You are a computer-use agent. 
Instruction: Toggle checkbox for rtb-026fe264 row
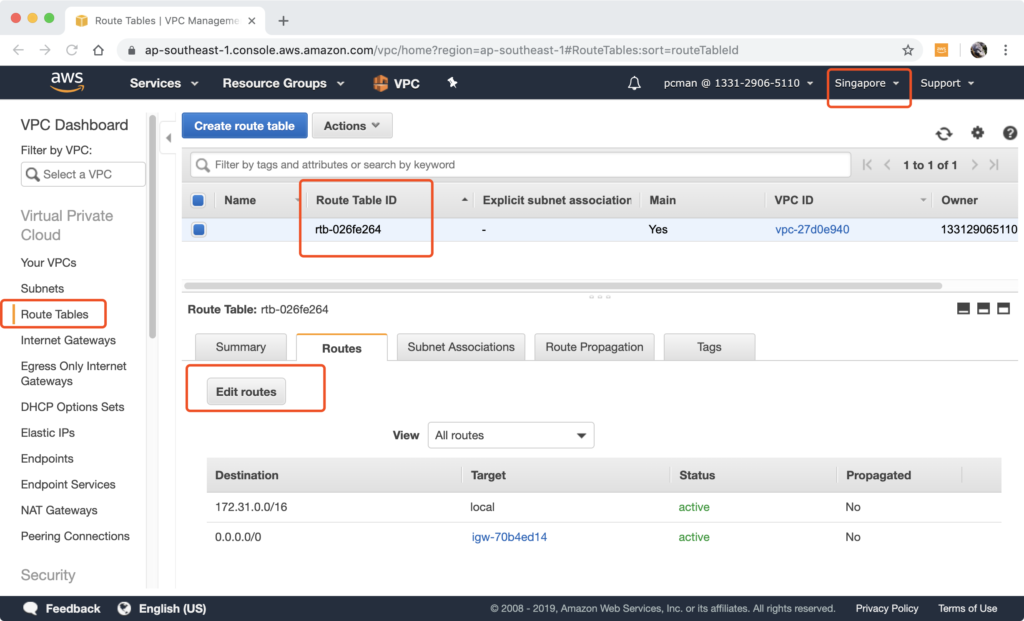click(x=199, y=230)
